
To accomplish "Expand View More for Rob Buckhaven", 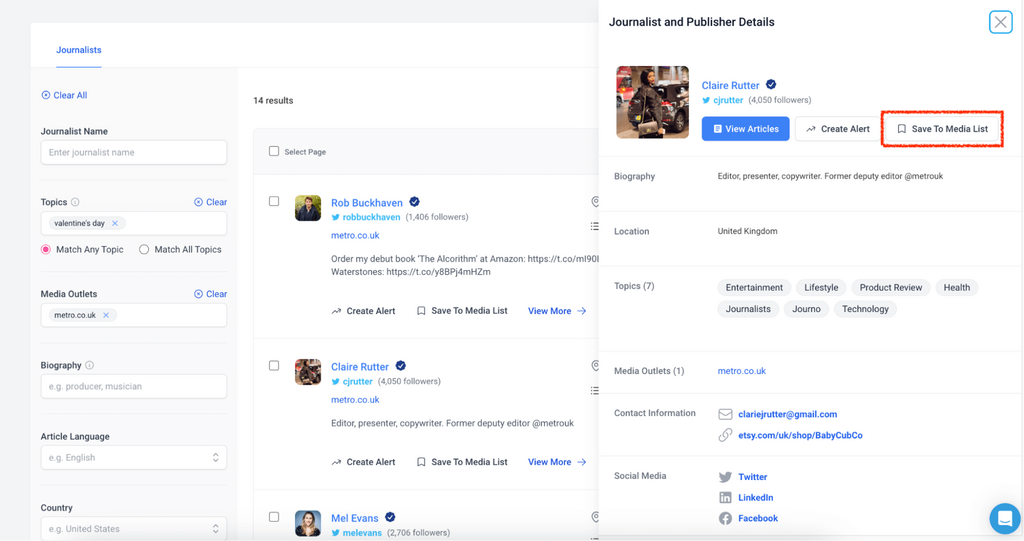I will pyautogui.click(x=556, y=311).
